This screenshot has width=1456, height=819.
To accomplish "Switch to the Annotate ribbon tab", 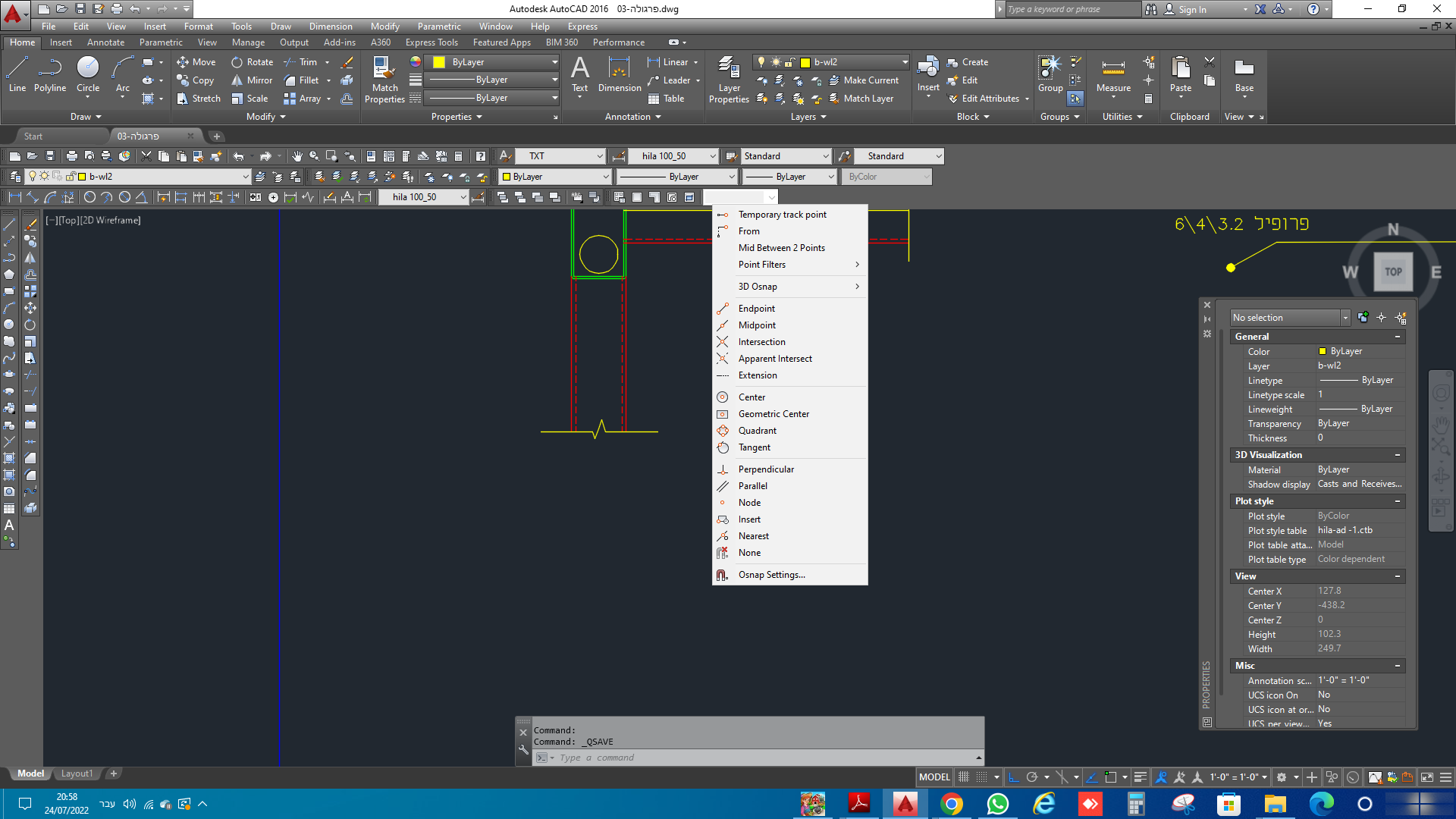I will tap(105, 42).
